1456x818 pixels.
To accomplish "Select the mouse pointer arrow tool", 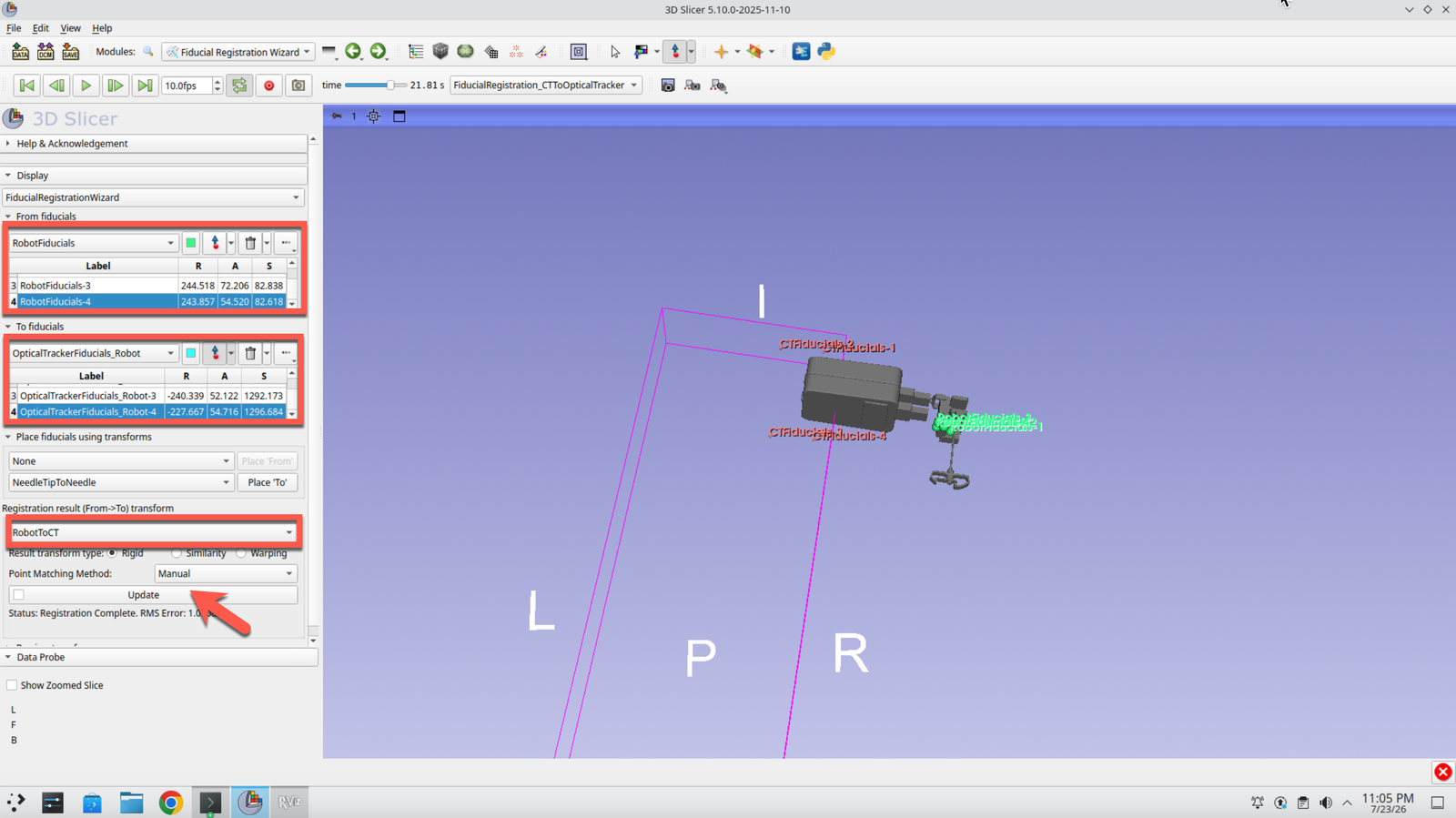I will pos(615,52).
